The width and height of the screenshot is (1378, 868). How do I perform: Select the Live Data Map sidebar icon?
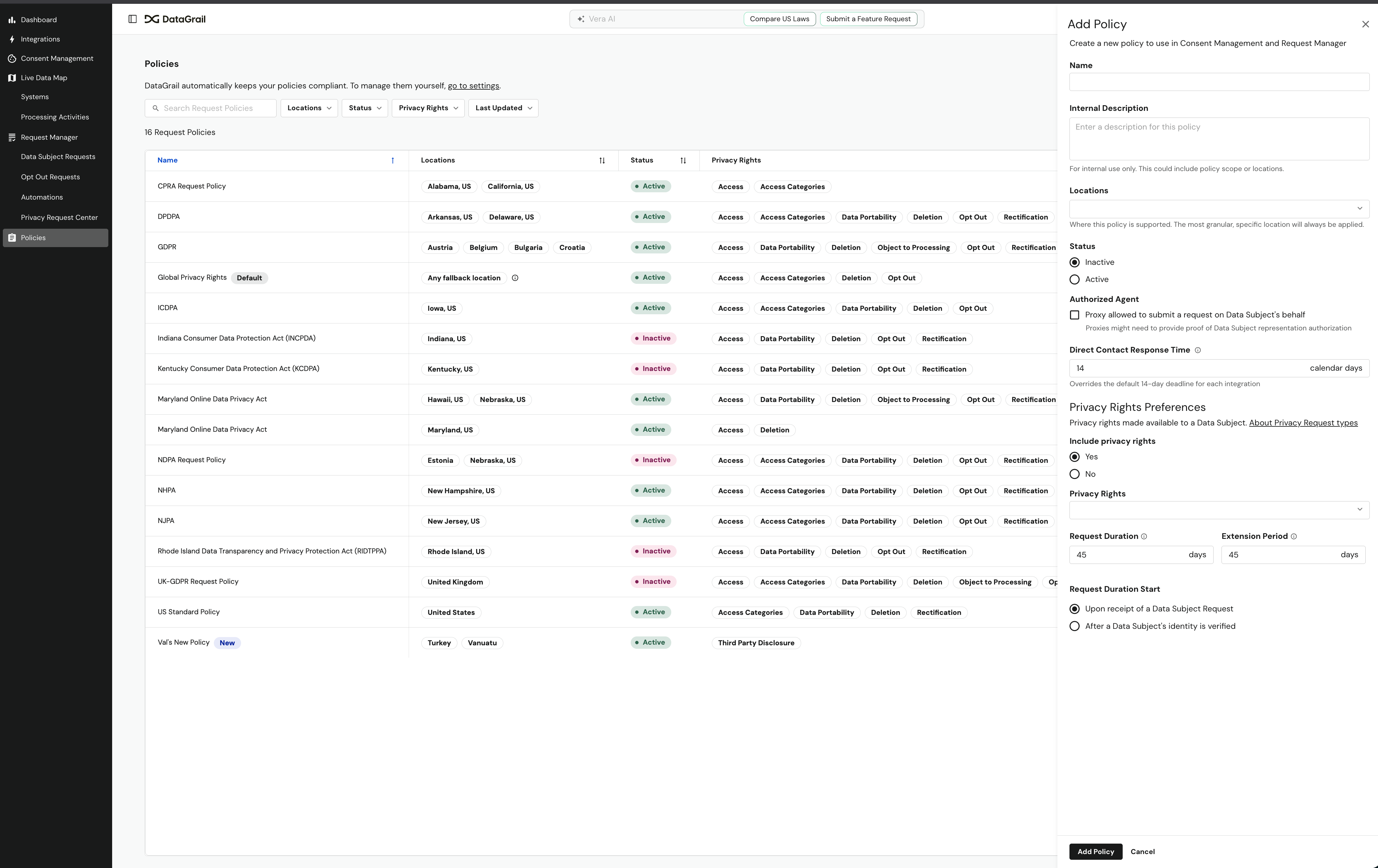[11, 77]
